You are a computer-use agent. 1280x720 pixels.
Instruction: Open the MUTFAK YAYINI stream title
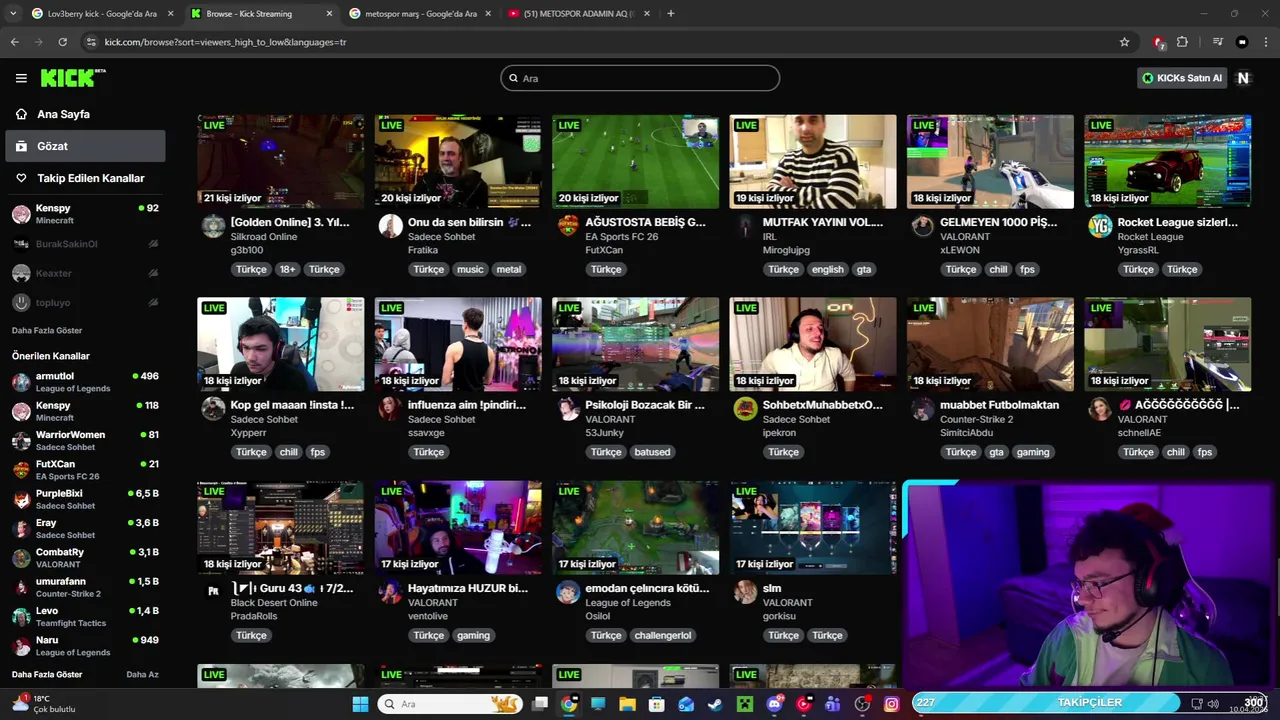pyautogui.click(x=822, y=222)
